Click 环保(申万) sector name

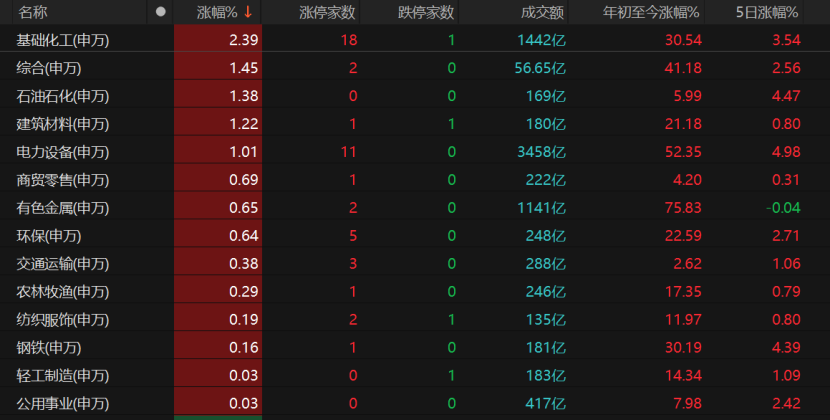pyautogui.click(x=49, y=236)
